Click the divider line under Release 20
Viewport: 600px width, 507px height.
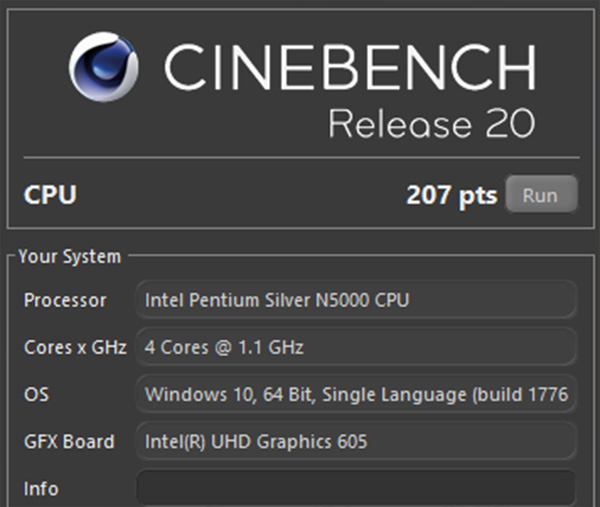tap(300, 157)
